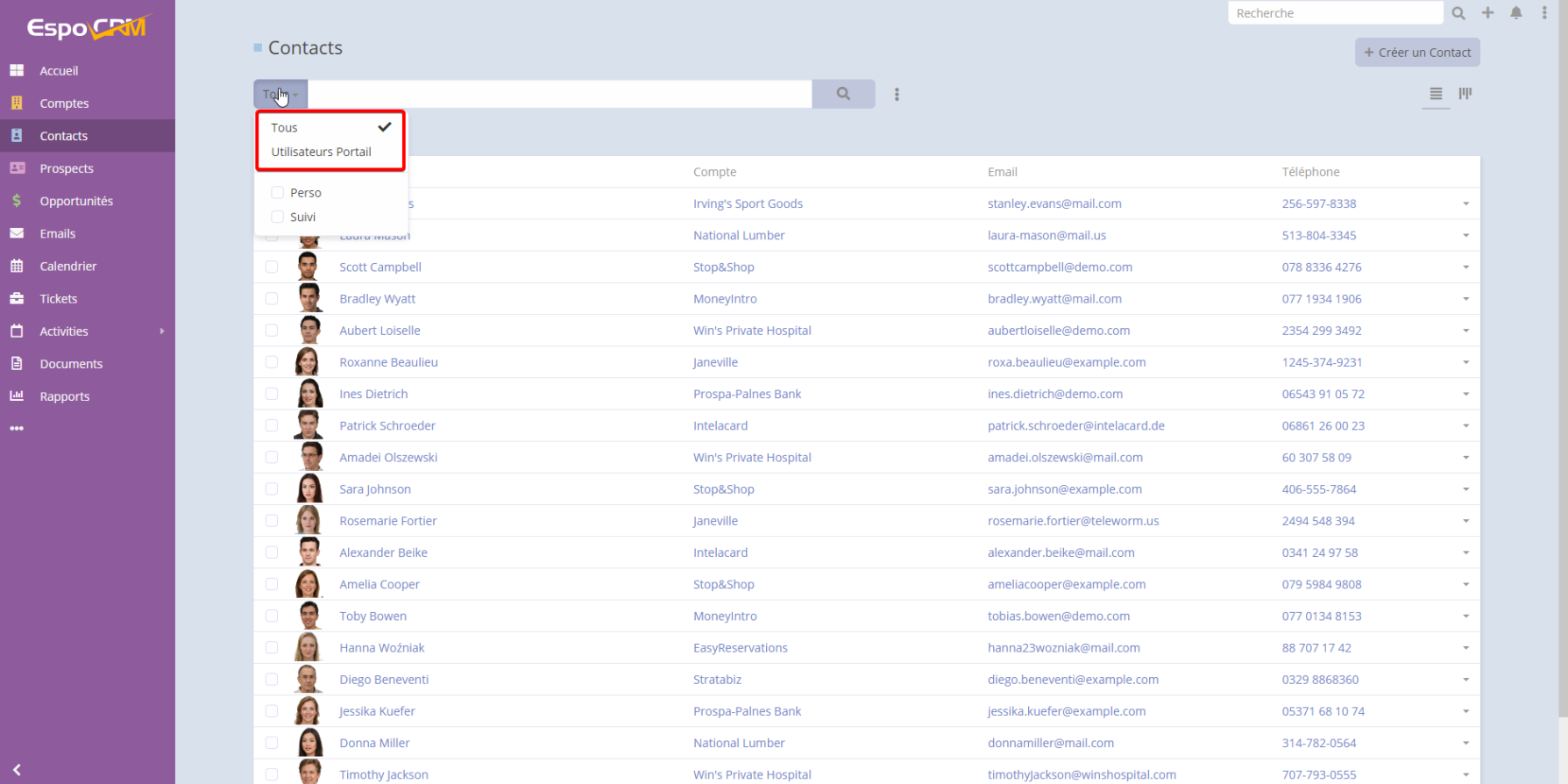Go to Opportunités in the sidebar
This screenshot has height=784, width=1568.
76,201
